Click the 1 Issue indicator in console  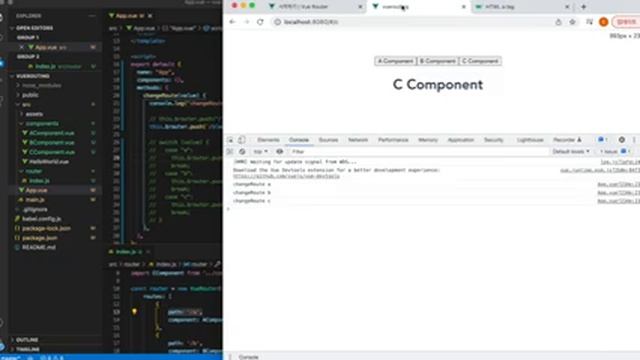click(615, 151)
